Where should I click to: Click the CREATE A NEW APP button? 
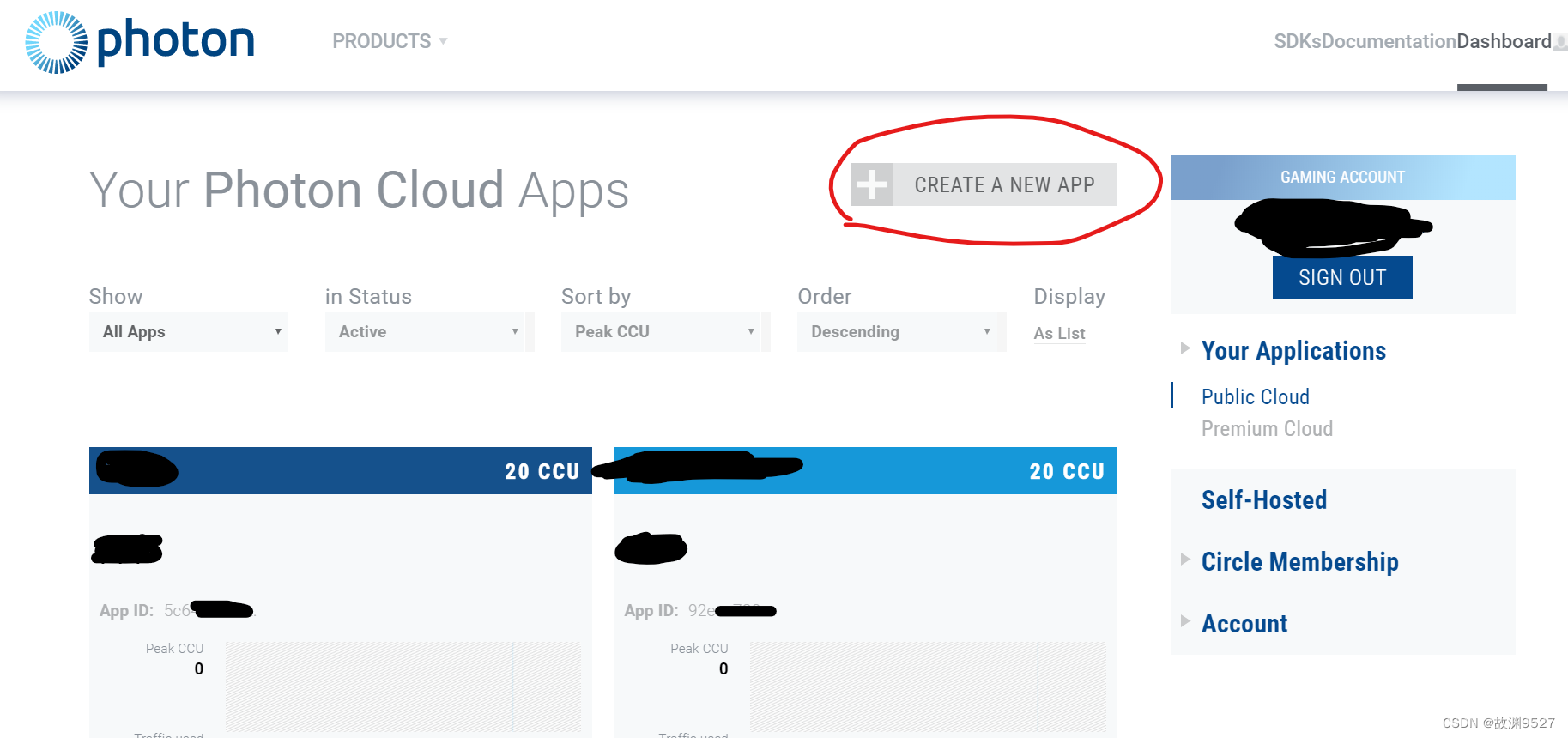984,184
